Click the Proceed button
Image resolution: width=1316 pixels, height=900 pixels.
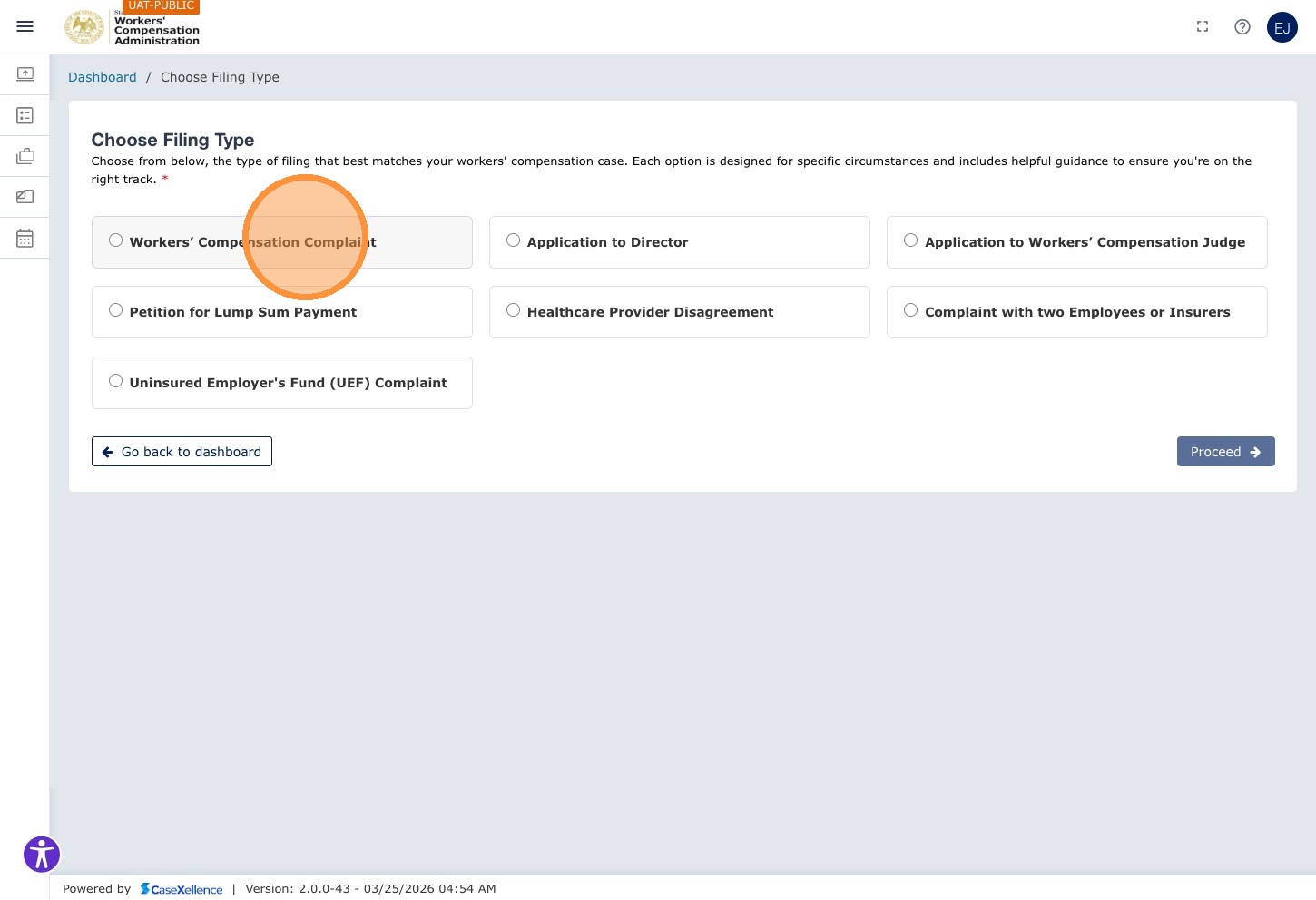point(1225,452)
